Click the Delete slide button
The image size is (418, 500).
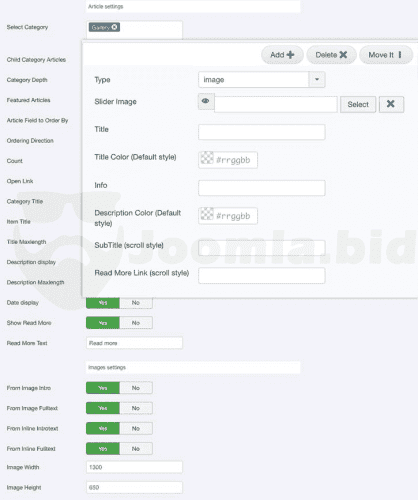(331, 55)
